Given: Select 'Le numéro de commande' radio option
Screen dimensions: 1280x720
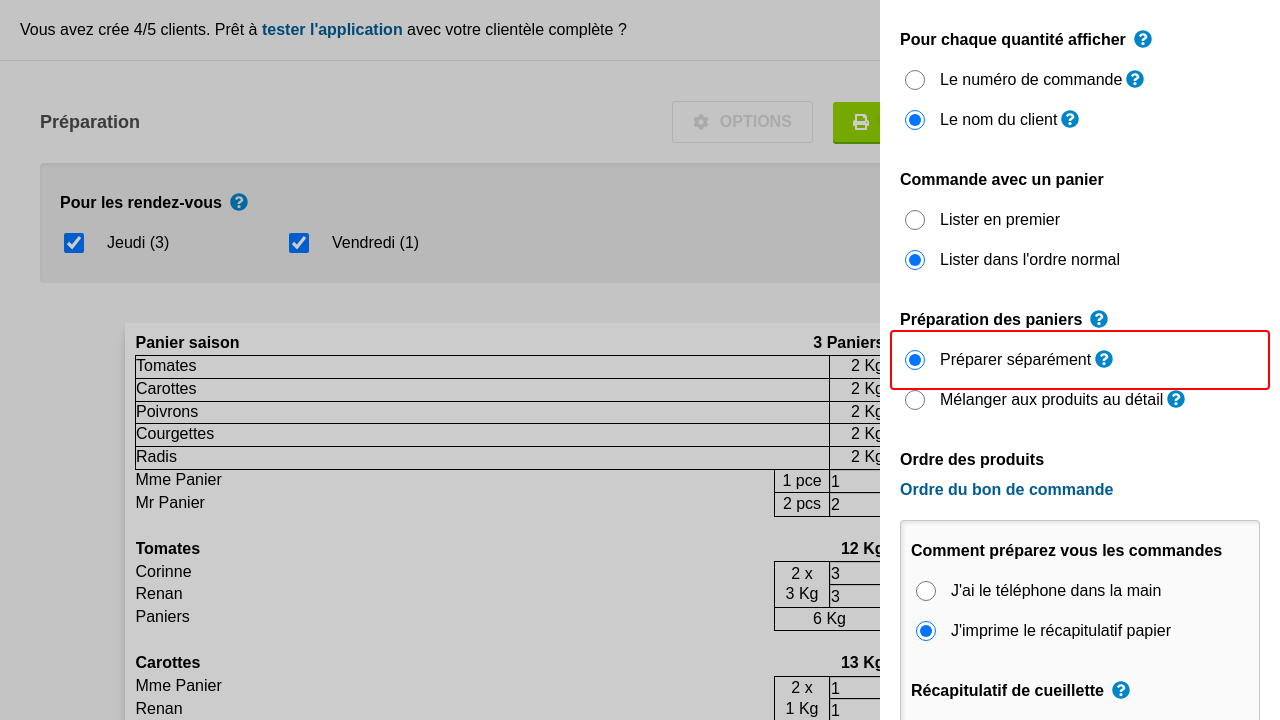Looking at the screenshot, I should (915, 80).
